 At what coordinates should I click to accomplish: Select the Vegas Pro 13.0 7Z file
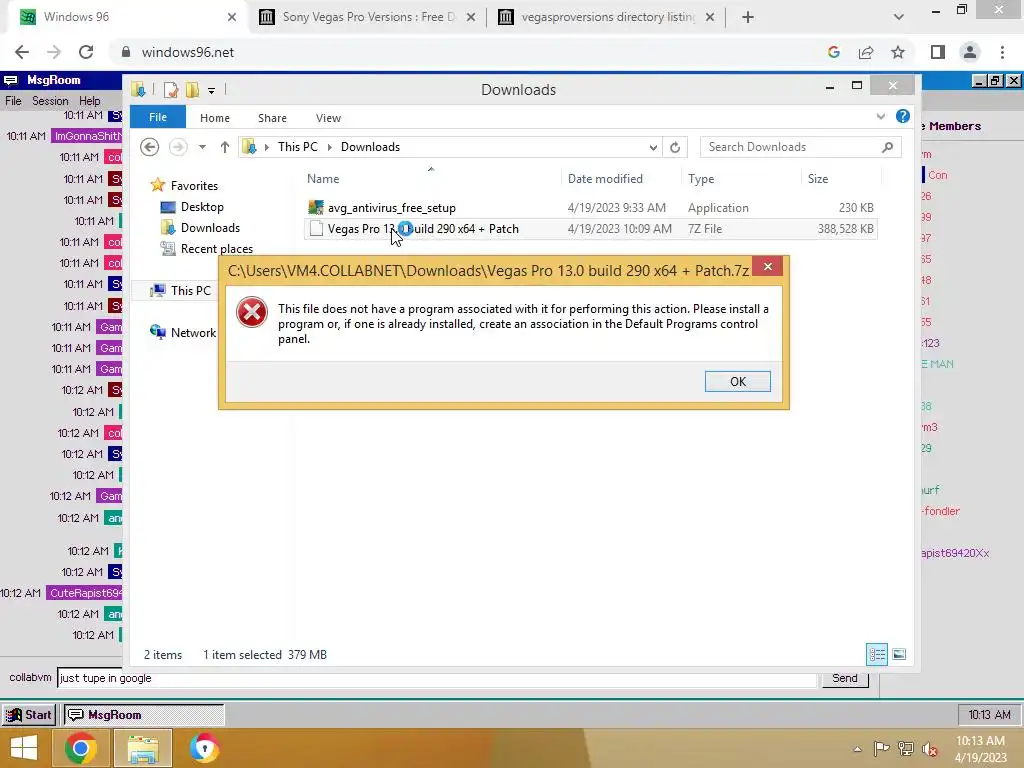(590, 229)
